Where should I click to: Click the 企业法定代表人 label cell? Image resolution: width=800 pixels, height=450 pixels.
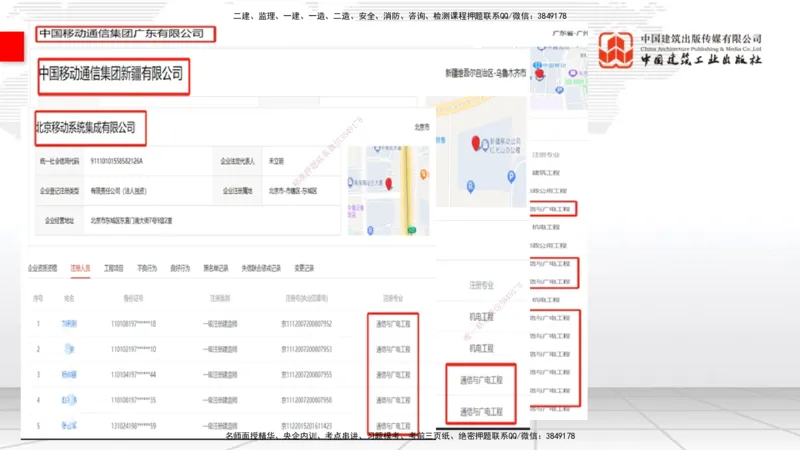238,161
